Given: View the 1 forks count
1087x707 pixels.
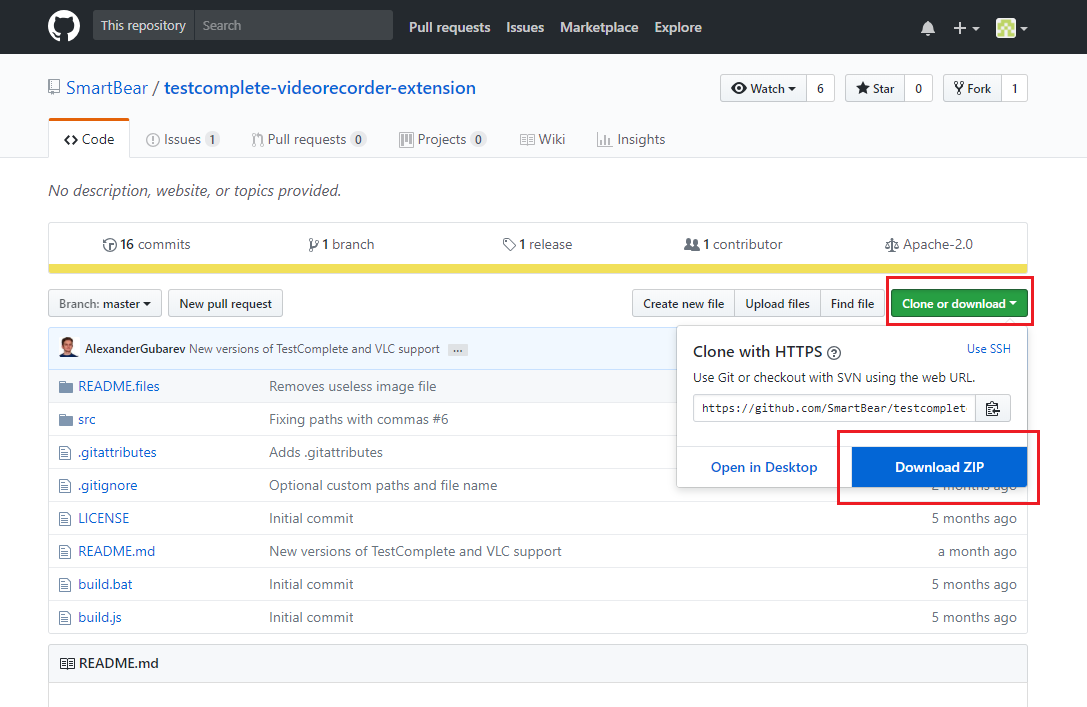Looking at the screenshot, I should tap(1015, 89).
